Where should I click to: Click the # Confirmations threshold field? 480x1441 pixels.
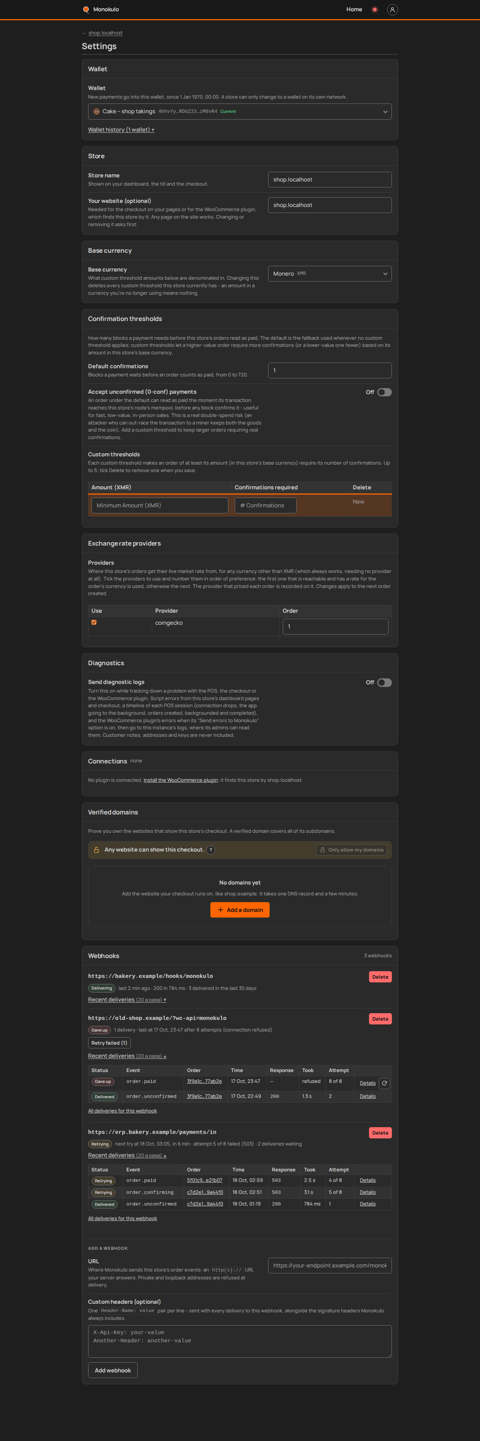point(266,506)
